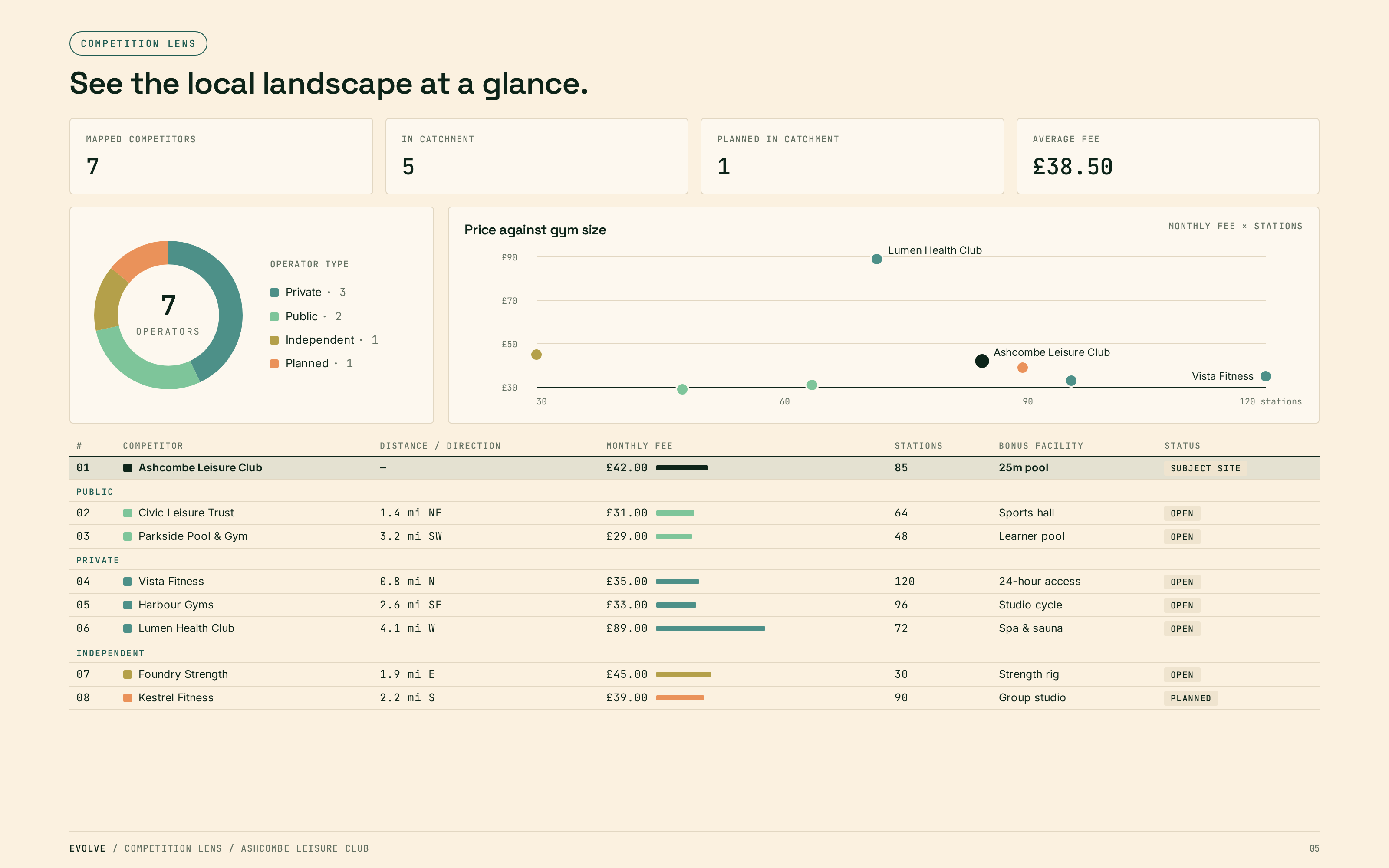Click the Competitor column header
Viewport: 1389px width, 868px height.
click(x=153, y=445)
